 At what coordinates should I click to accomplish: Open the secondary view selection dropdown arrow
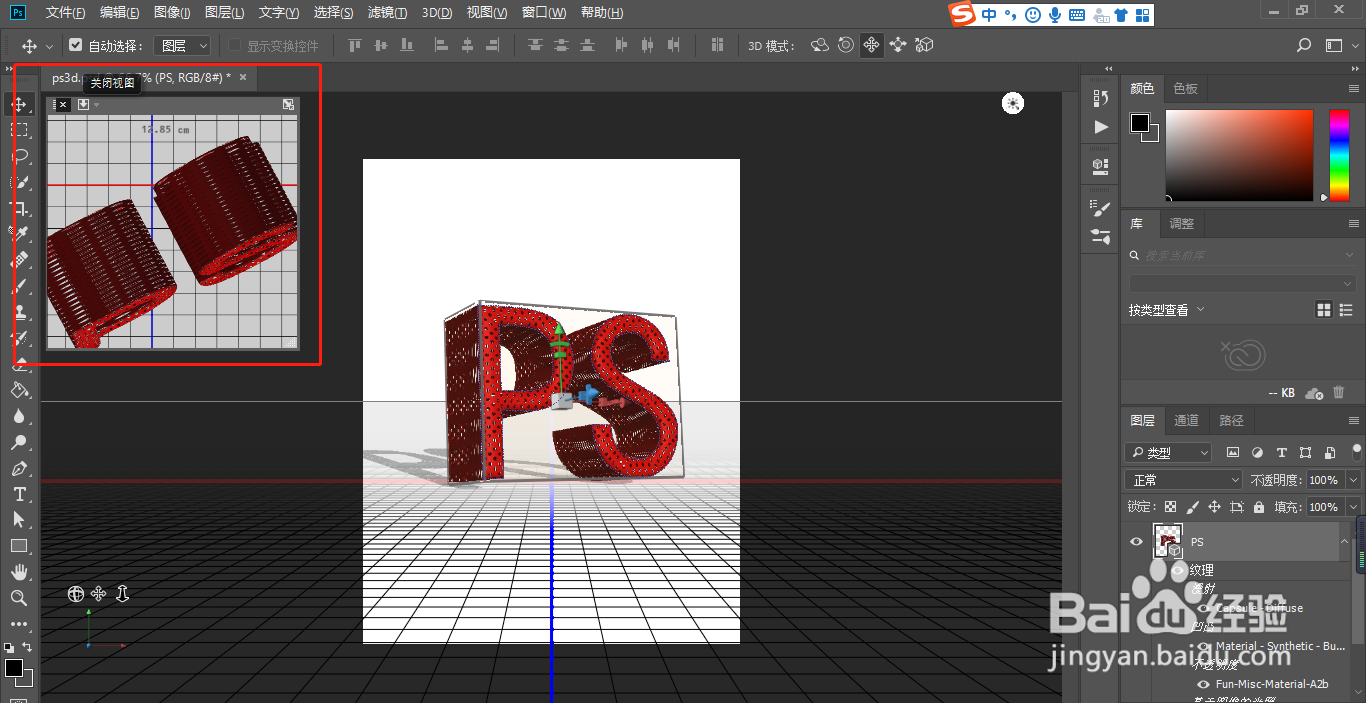click(x=97, y=104)
